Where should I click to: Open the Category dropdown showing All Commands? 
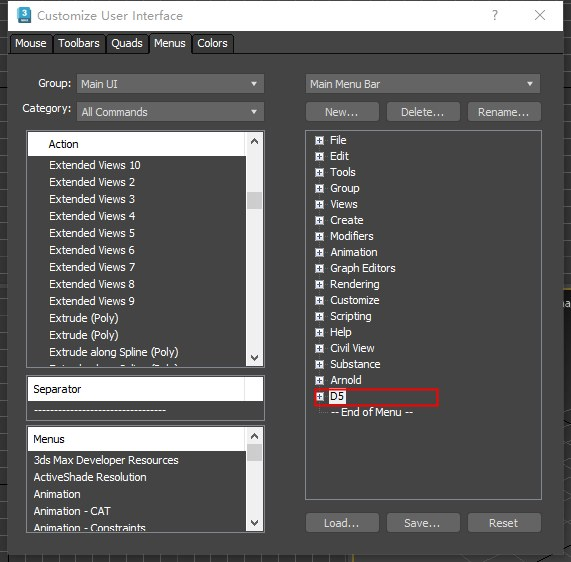170,112
